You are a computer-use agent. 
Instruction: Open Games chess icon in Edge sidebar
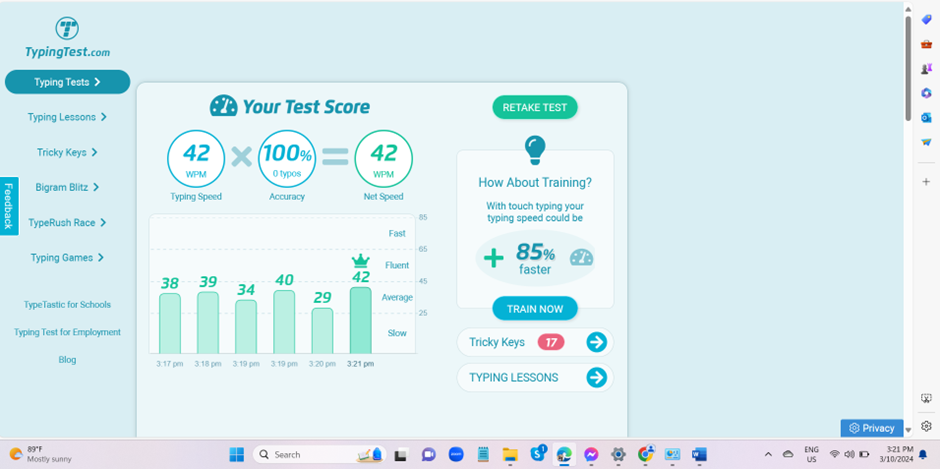[x=926, y=69]
